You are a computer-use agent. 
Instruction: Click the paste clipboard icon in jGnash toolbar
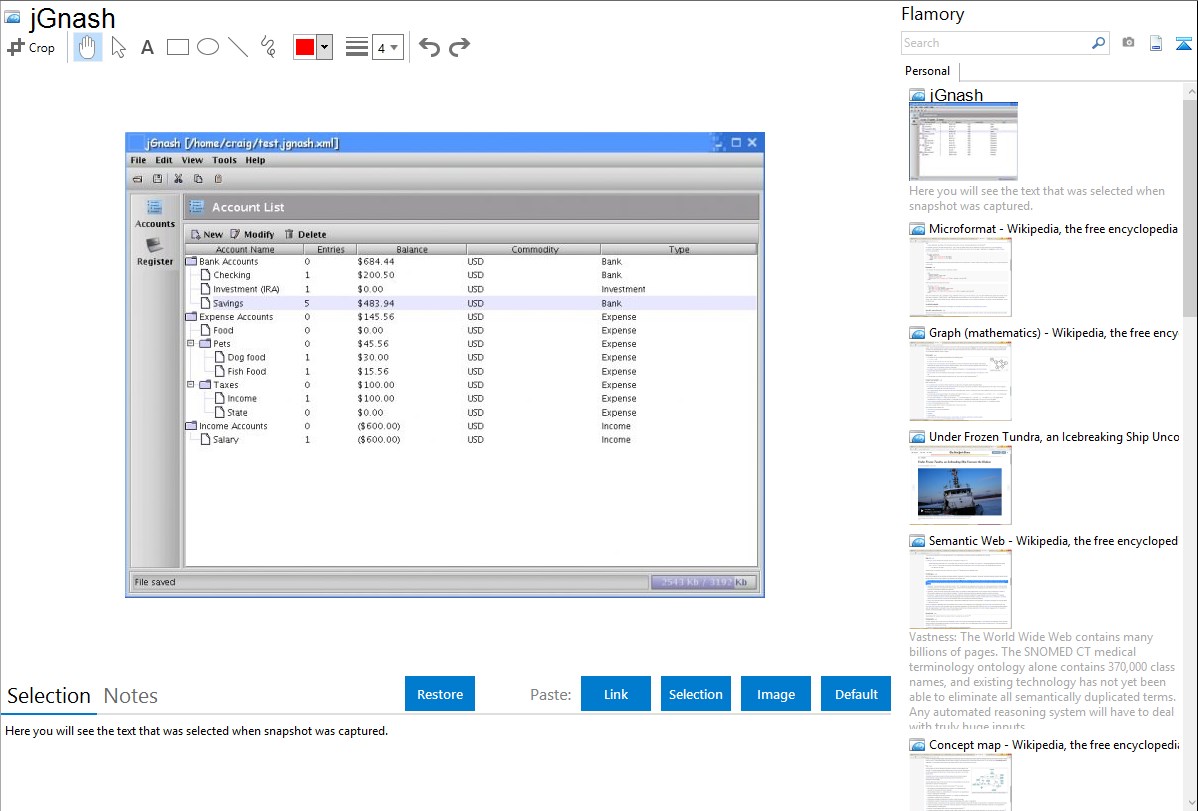pos(218,179)
